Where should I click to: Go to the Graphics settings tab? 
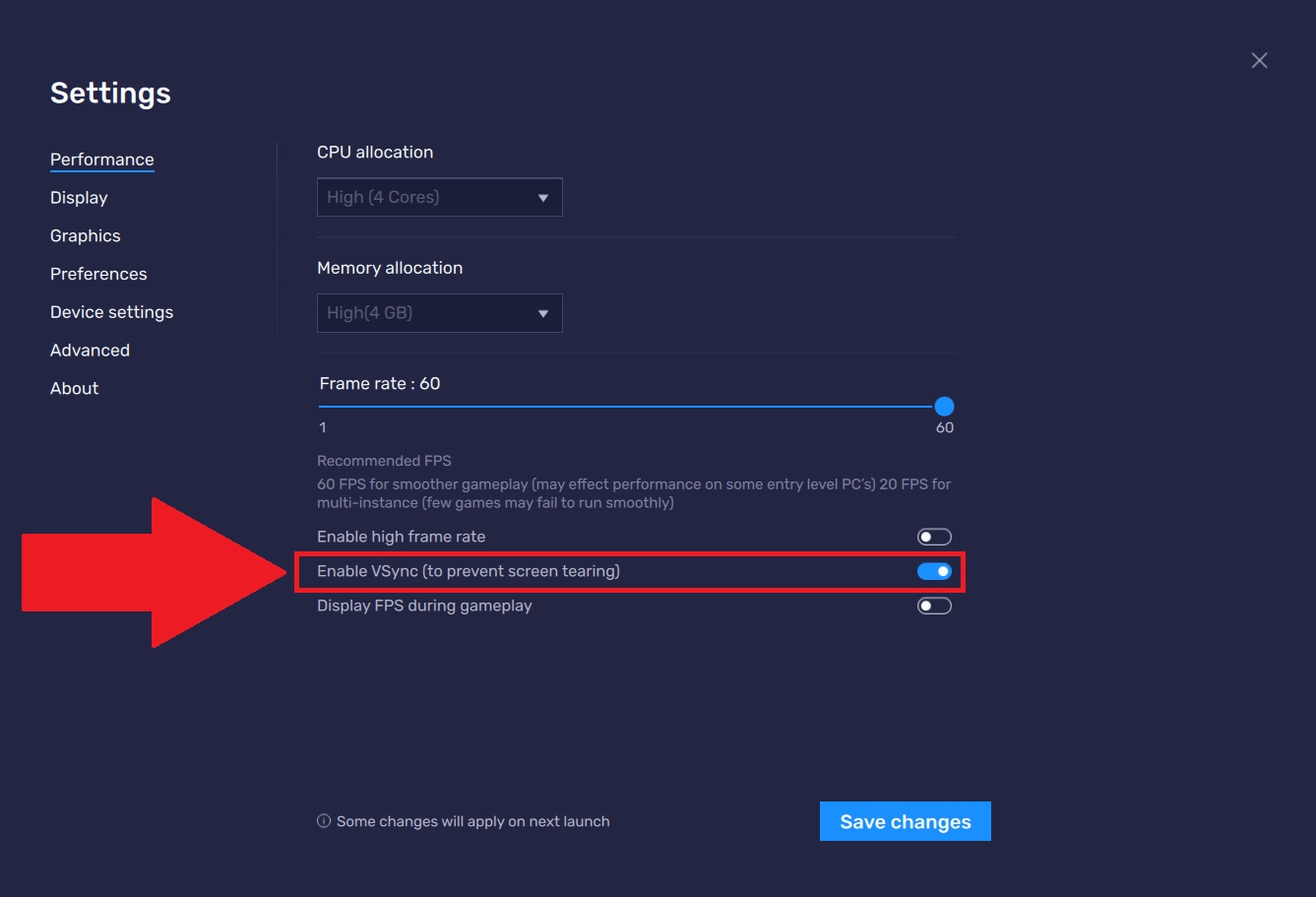86,236
